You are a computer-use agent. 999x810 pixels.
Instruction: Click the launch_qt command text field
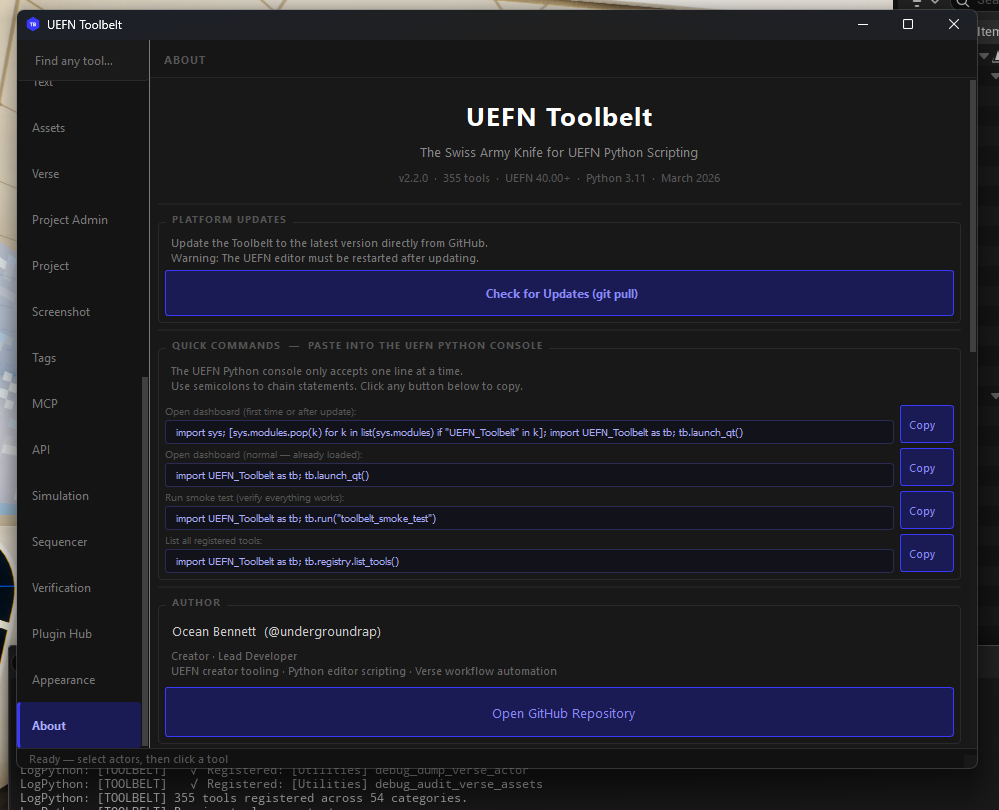click(x=528, y=475)
